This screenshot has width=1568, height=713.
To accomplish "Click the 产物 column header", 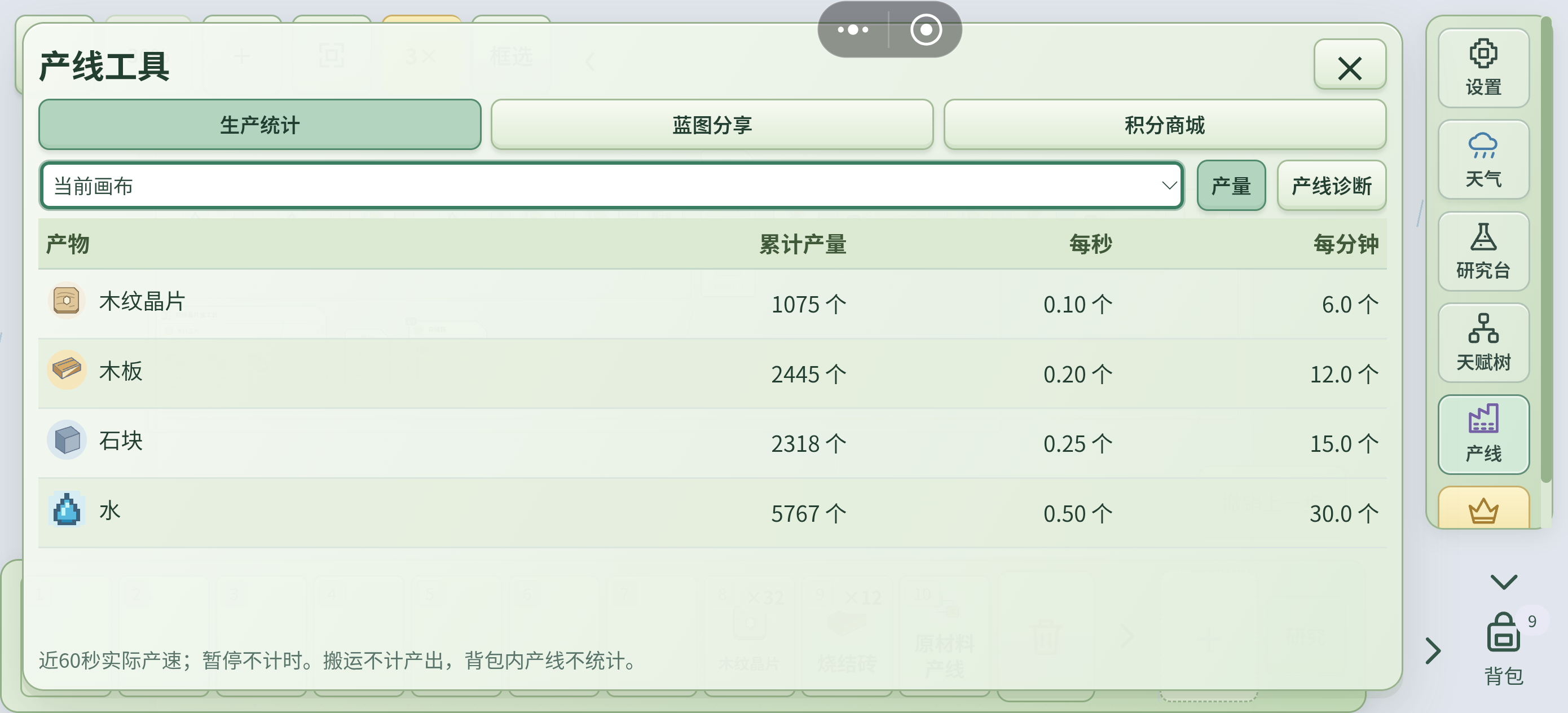I will [x=68, y=244].
